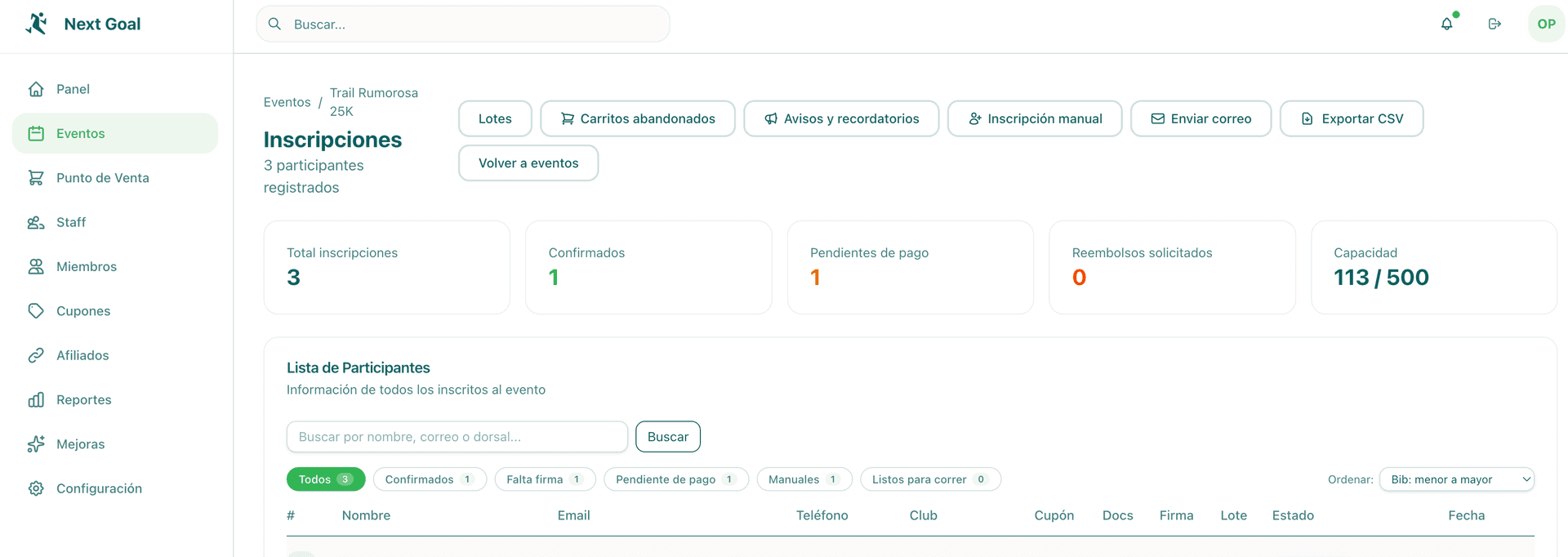Open the Afiliados section

tap(115, 355)
